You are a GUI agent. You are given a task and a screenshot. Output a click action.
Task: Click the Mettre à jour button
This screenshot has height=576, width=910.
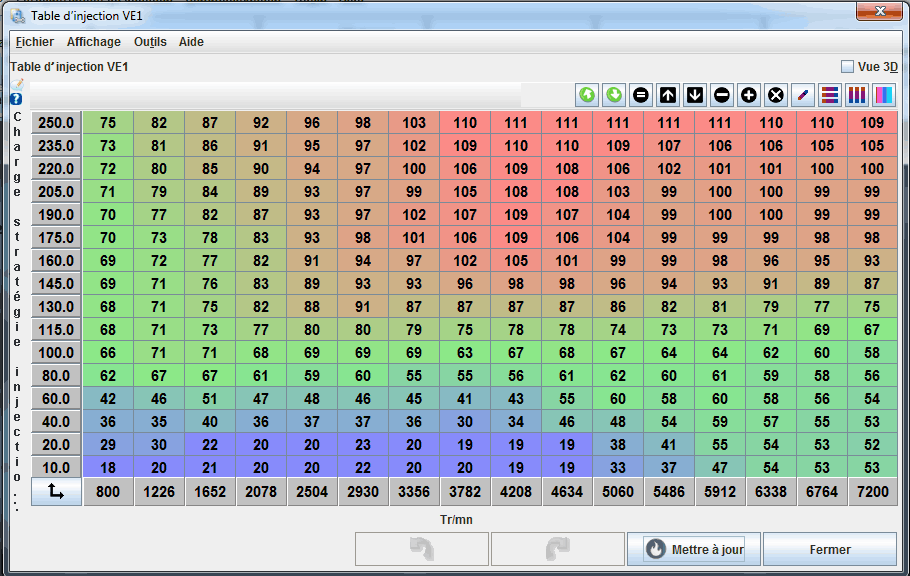pyautogui.click(x=693, y=549)
